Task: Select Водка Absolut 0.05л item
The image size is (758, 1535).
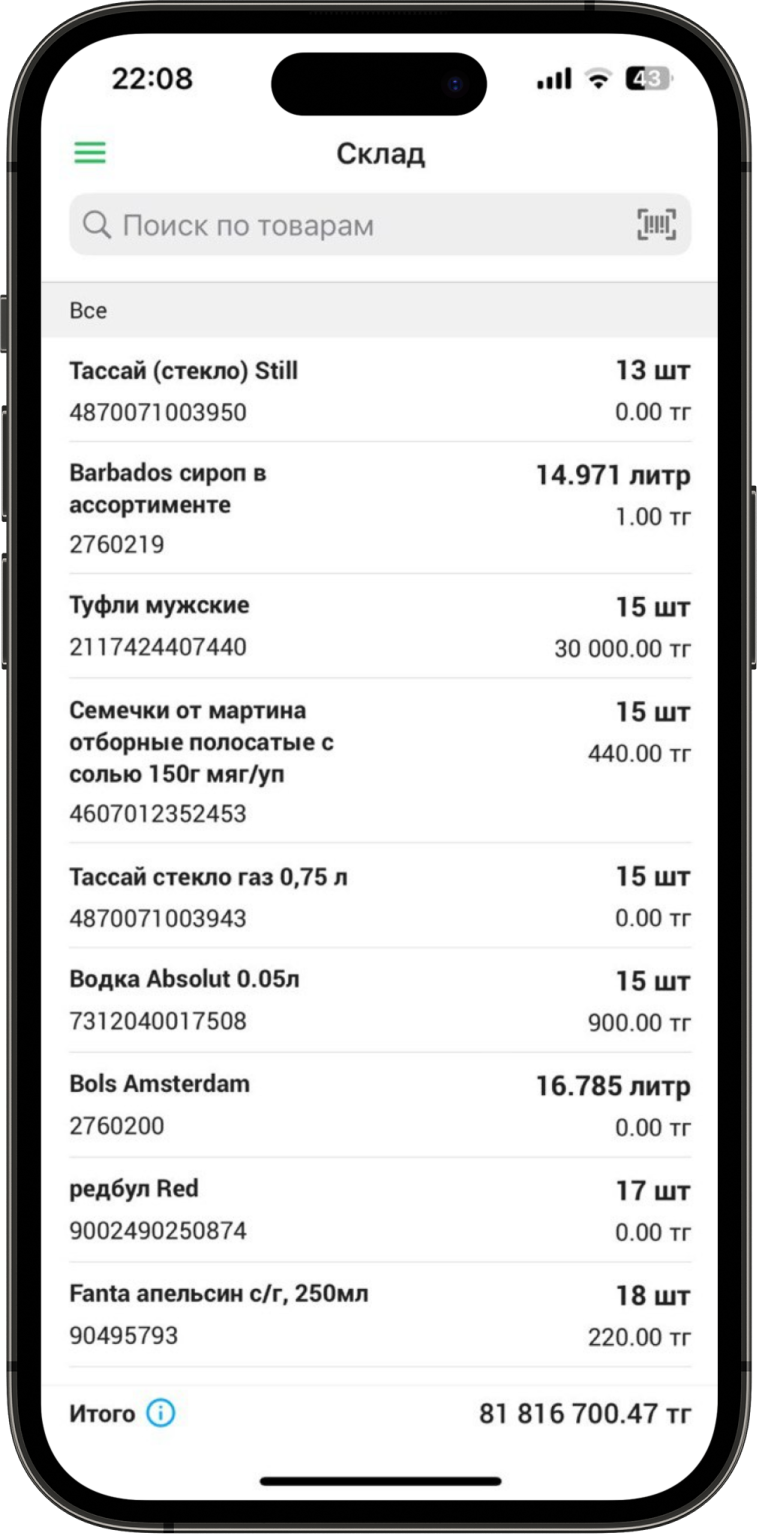Action: [379, 1000]
